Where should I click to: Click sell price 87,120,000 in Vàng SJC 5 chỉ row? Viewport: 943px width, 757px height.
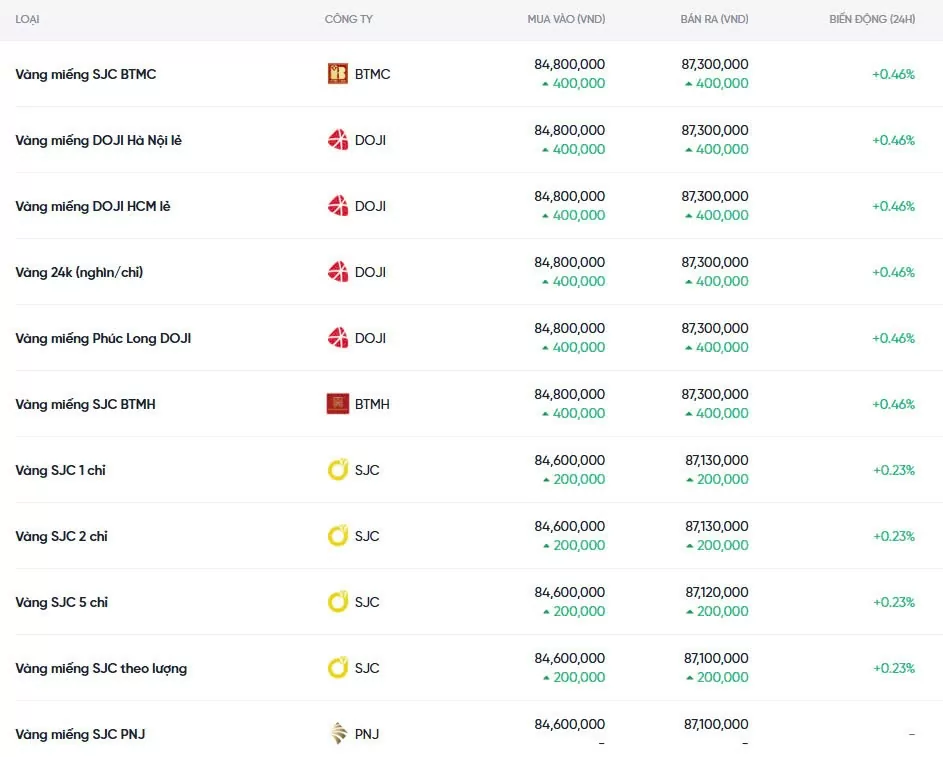[x=717, y=592]
